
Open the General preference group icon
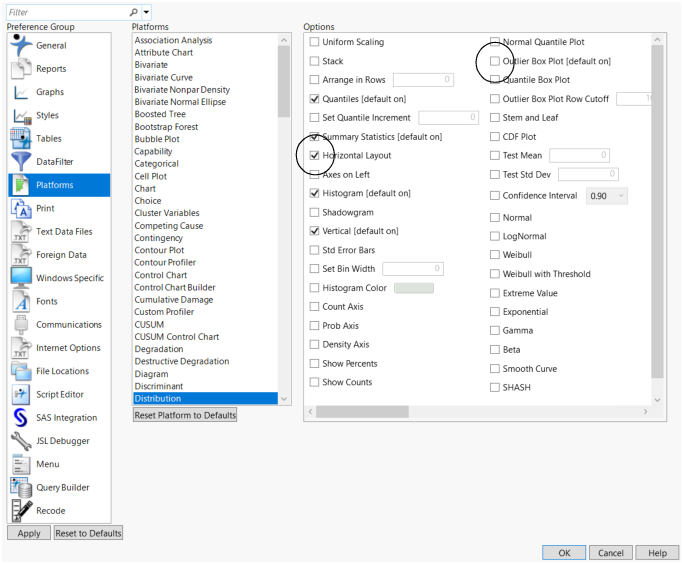pos(21,45)
